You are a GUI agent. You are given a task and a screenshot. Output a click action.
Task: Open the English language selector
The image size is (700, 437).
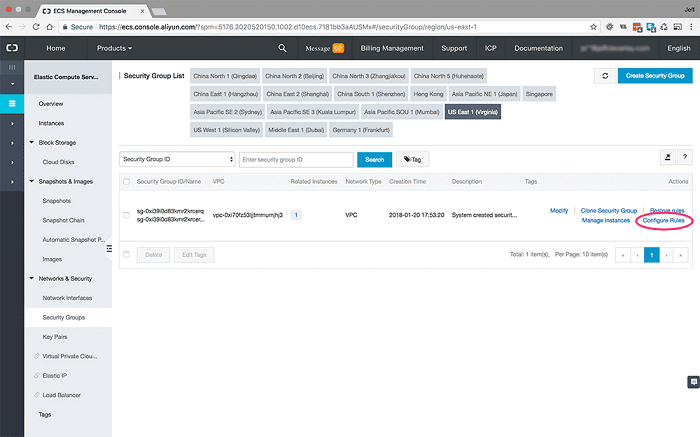point(679,48)
